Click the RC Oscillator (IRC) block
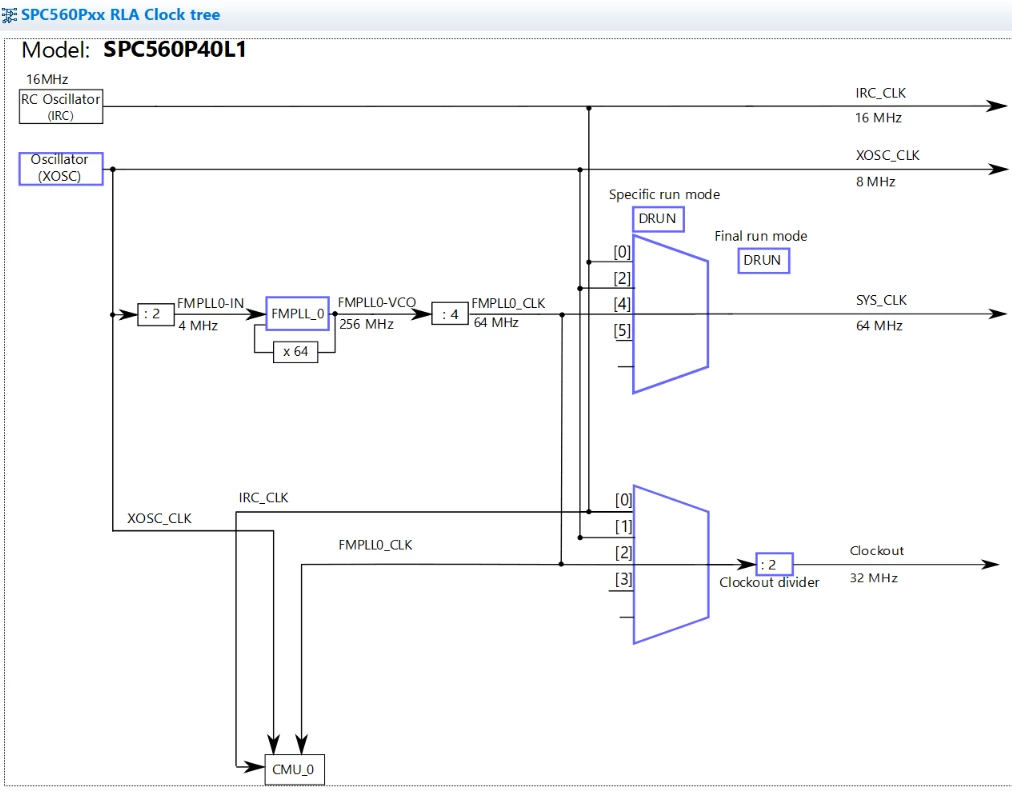 tap(61, 107)
